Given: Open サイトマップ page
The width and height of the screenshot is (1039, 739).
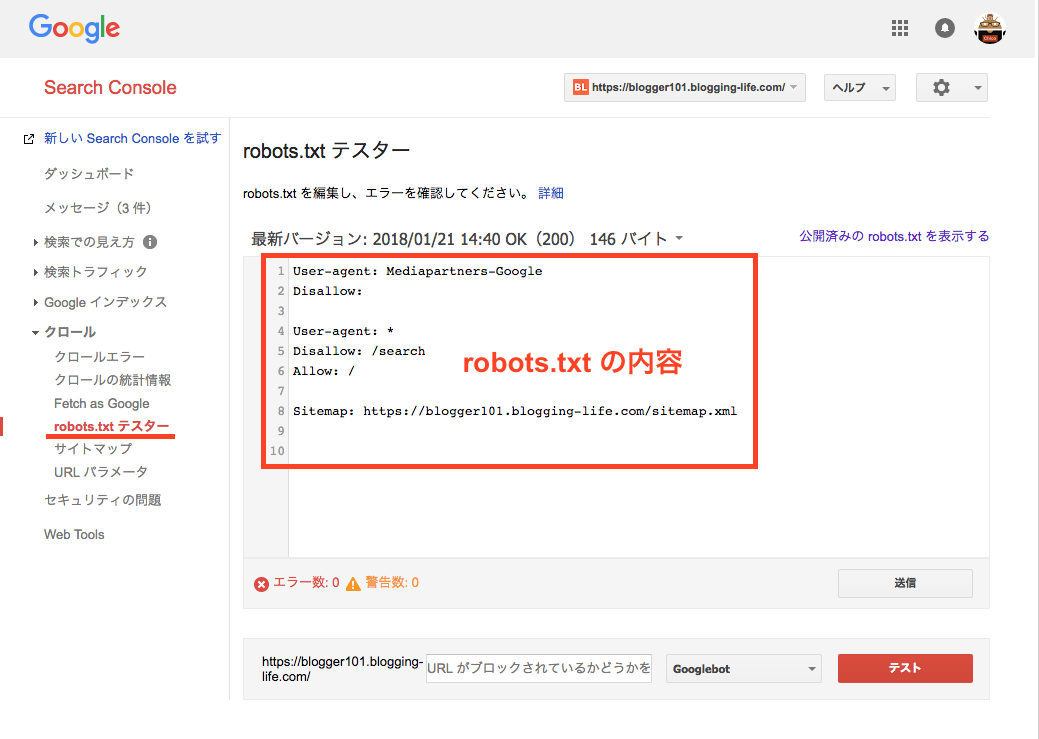Looking at the screenshot, I should coord(93,449).
